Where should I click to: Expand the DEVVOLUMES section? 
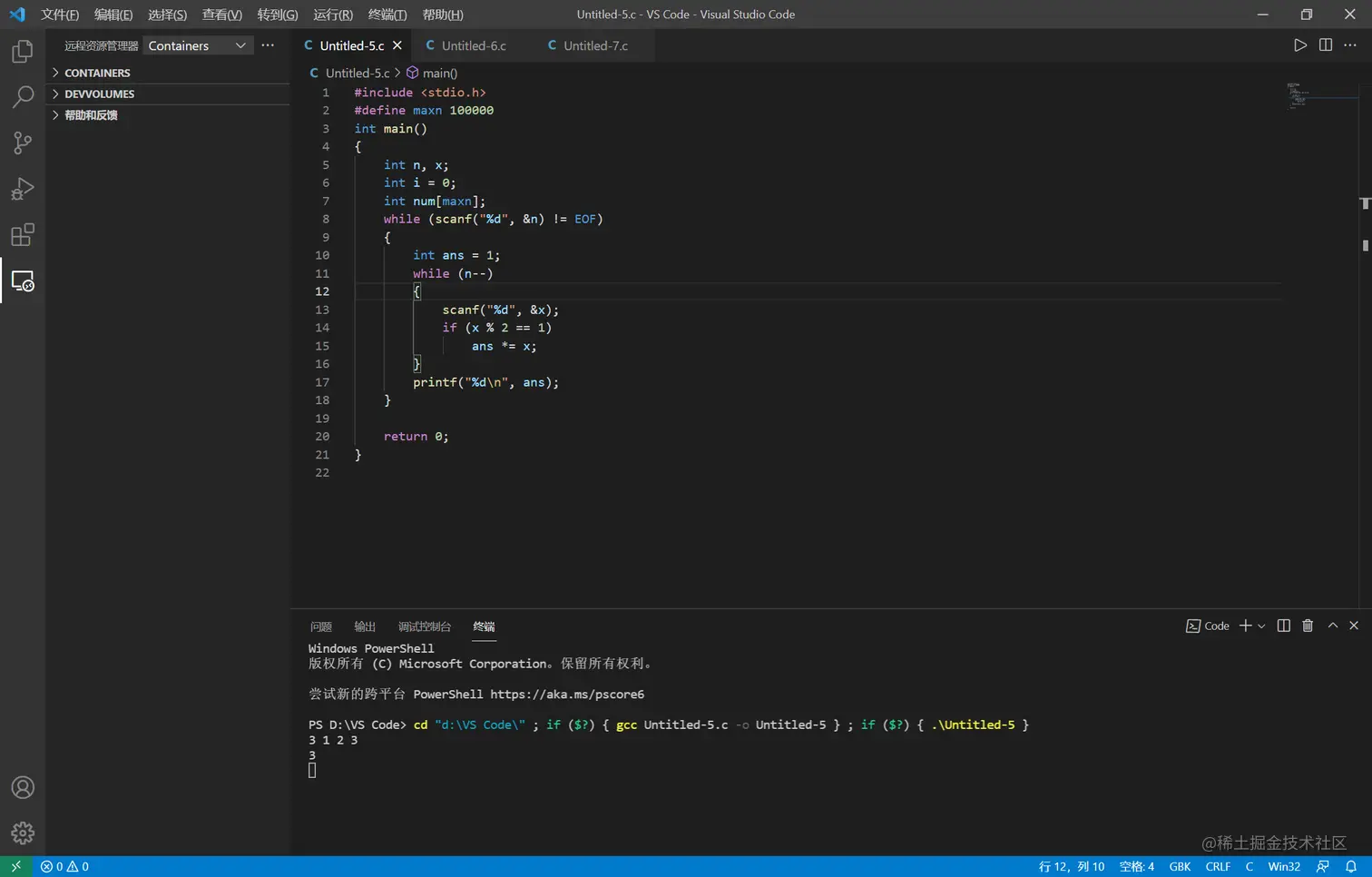(99, 94)
